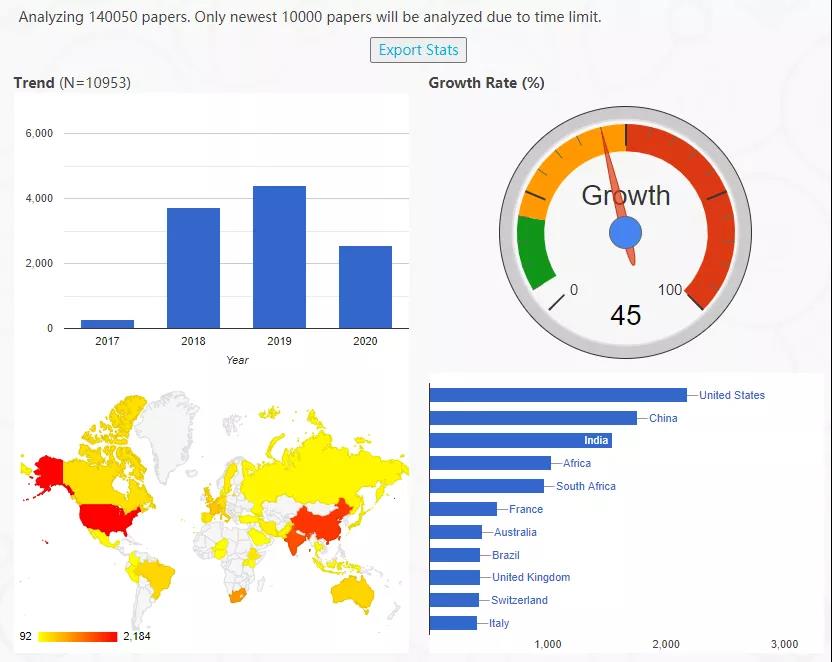Screen dimensions: 832x662
Task: Select the Switzerland bar in country chart
Action: 454,600
